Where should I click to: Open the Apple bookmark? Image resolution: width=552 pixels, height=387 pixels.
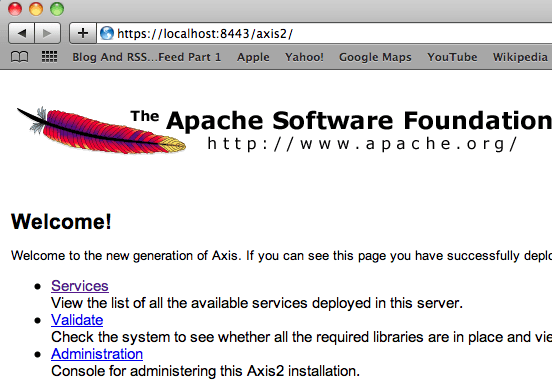(x=253, y=57)
